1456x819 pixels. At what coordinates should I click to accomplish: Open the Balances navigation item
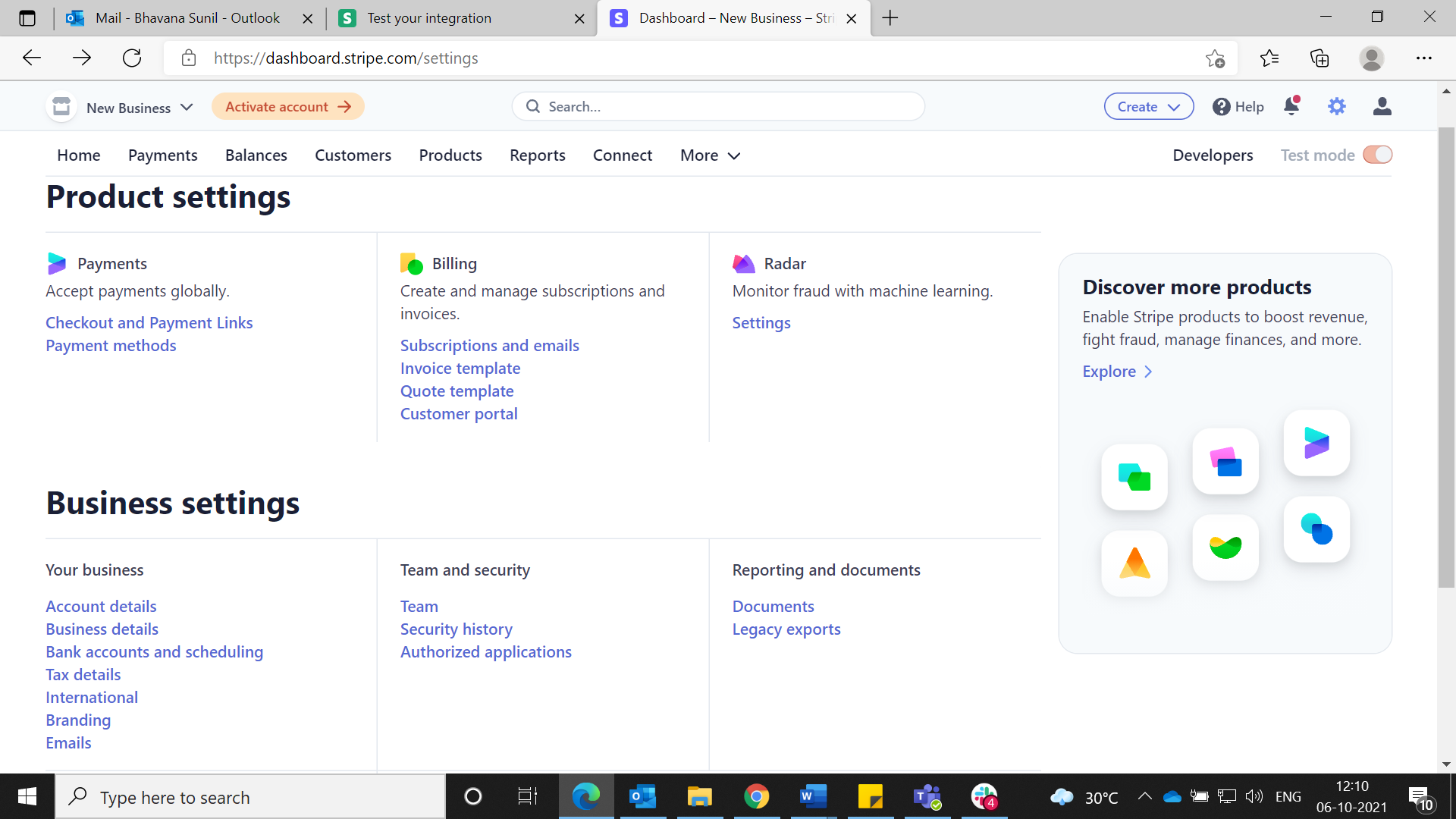[256, 155]
